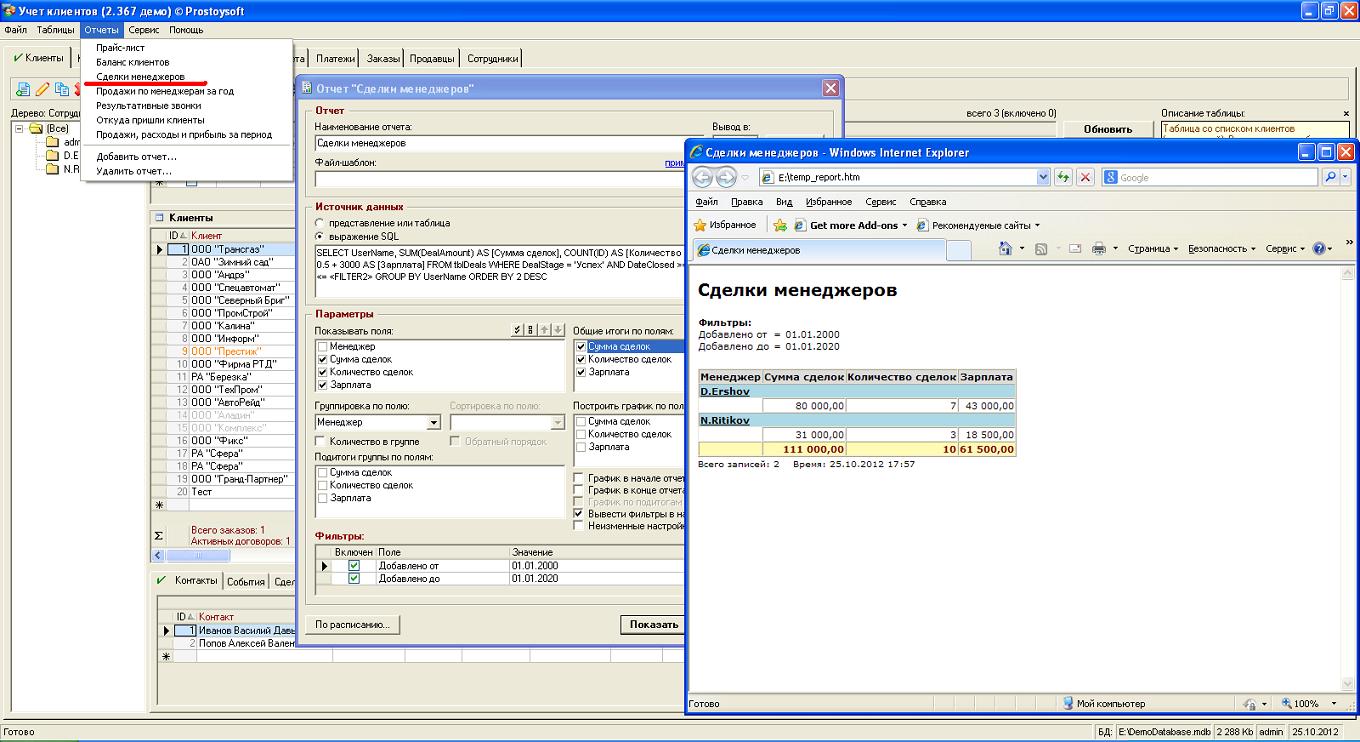Click the Internet Explorer forward arrow
The height and width of the screenshot is (742, 1360).
pyautogui.click(x=726, y=177)
